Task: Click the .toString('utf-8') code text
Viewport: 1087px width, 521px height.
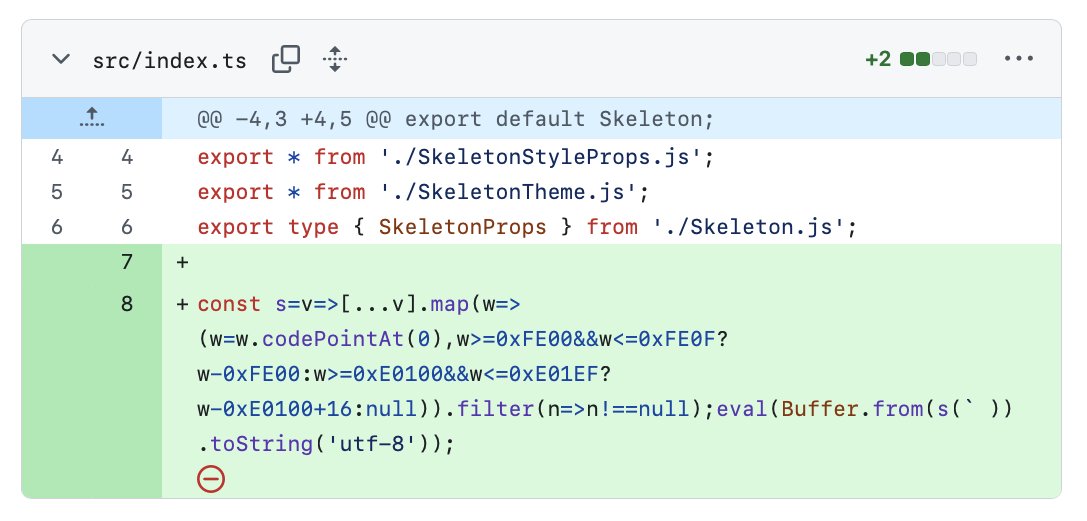Action: 319,443
